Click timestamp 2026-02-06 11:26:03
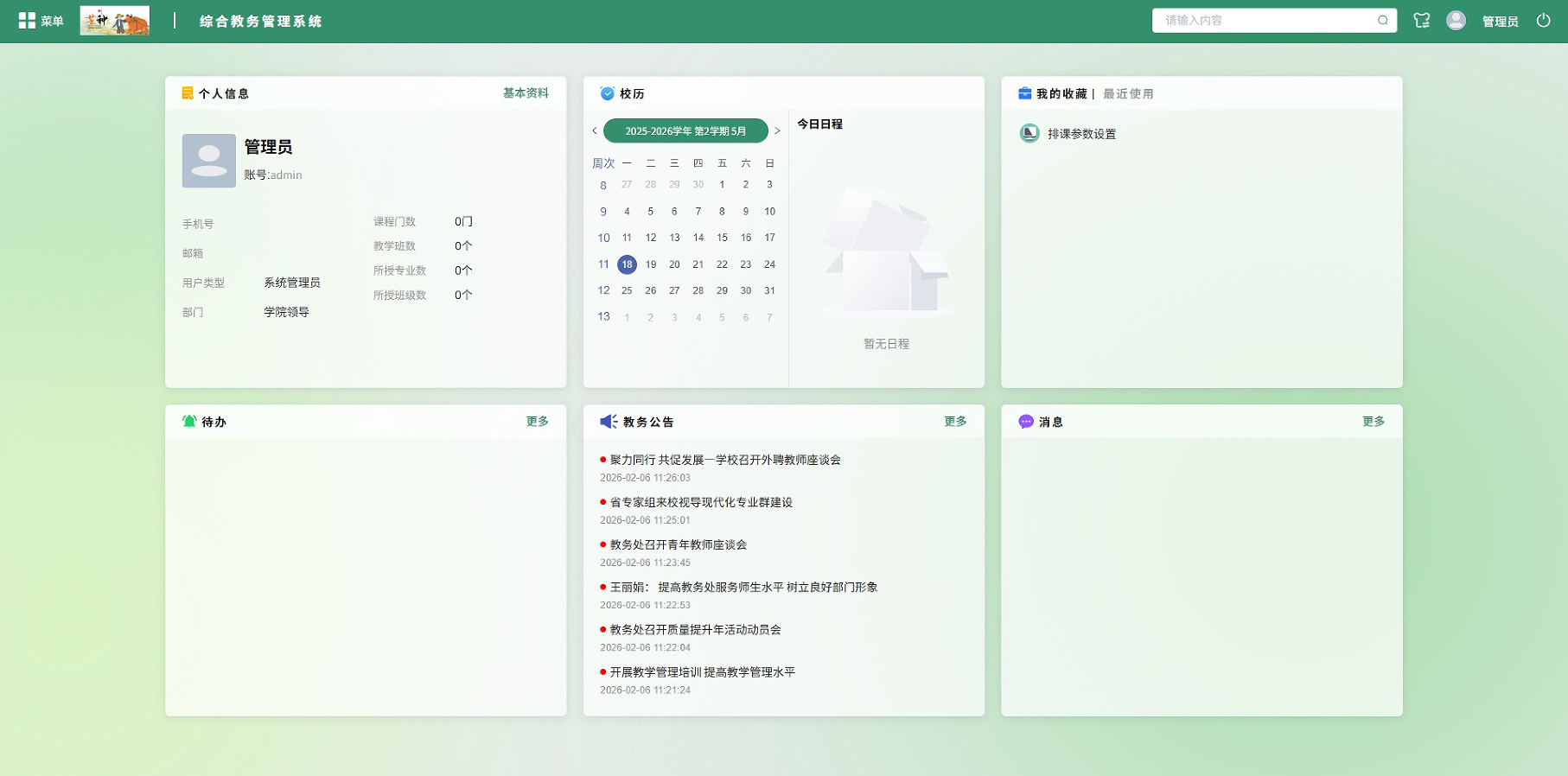Screen dimensions: 1568x776 click(645, 478)
